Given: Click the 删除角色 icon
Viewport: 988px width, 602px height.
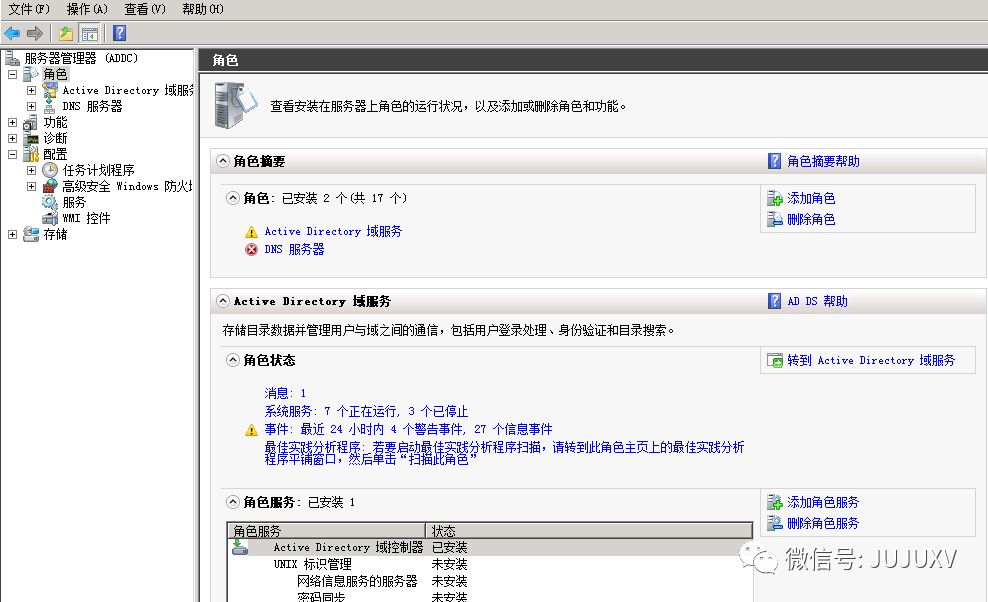Looking at the screenshot, I should 774,219.
